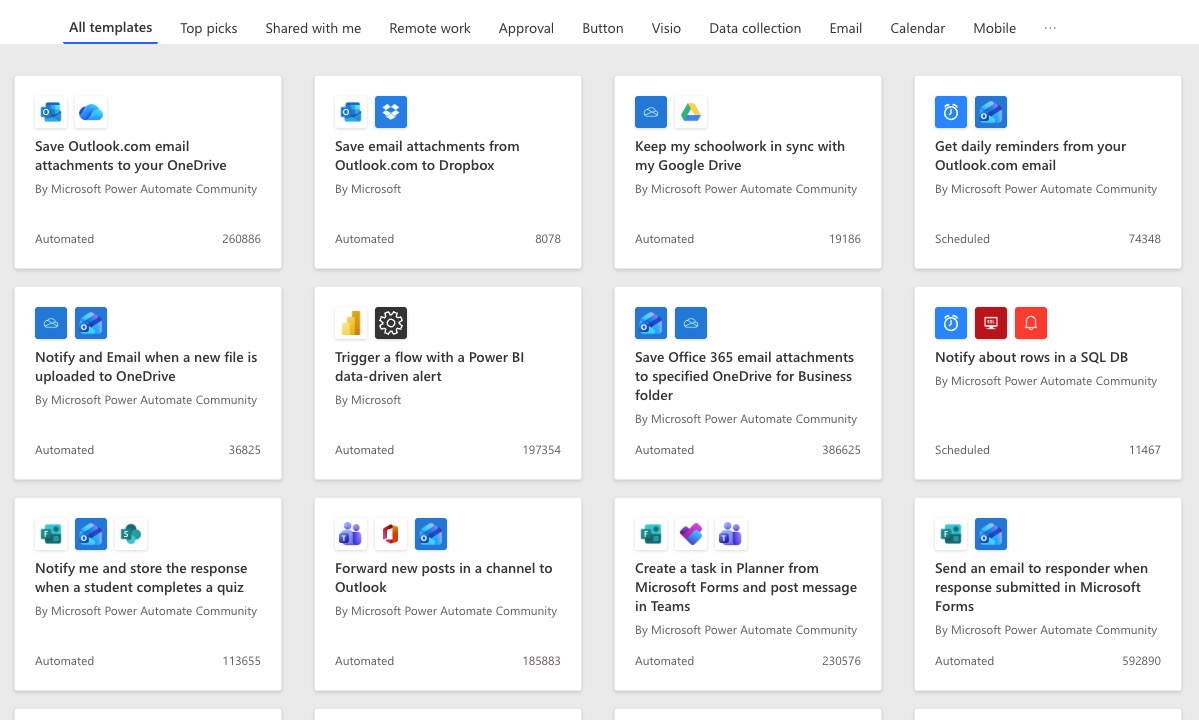Image resolution: width=1199 pixels, height=720 pixels.
Task: Click Teams icon on Create a task in Planner card
Action: tap(730, 534)
